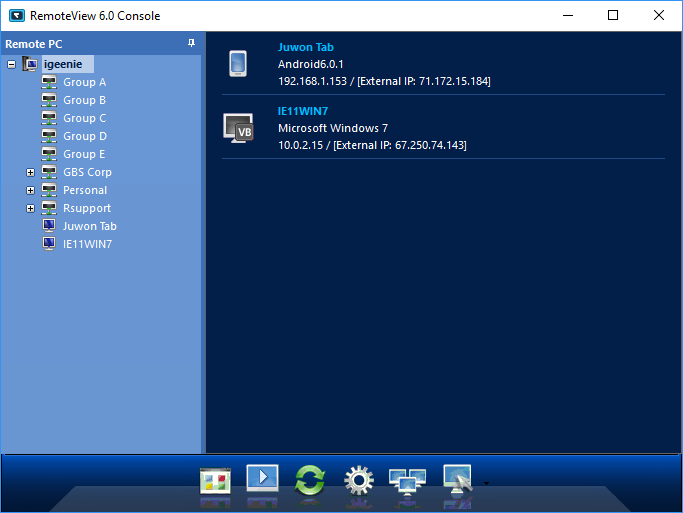Click the Rsupport group icon

[49, 208]
